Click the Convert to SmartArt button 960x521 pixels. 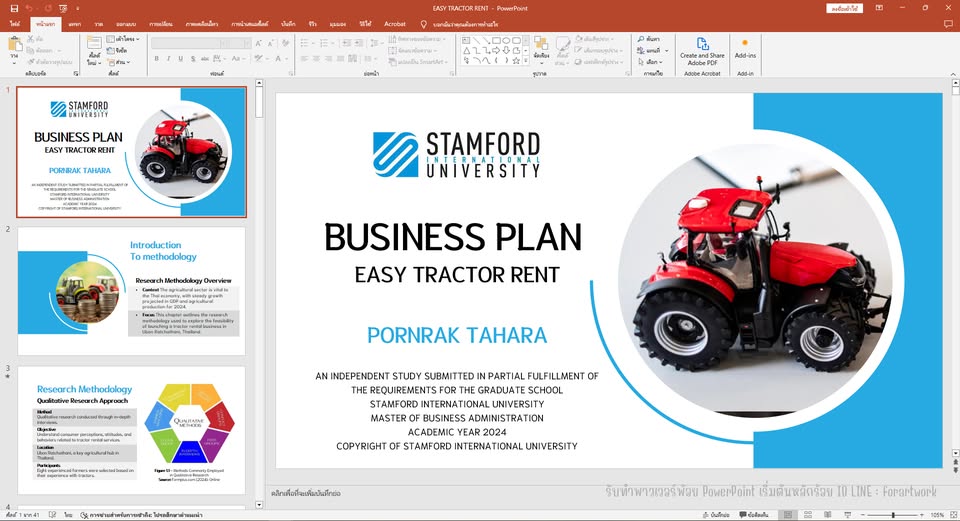pyautogui.click(x=418, y=62)
